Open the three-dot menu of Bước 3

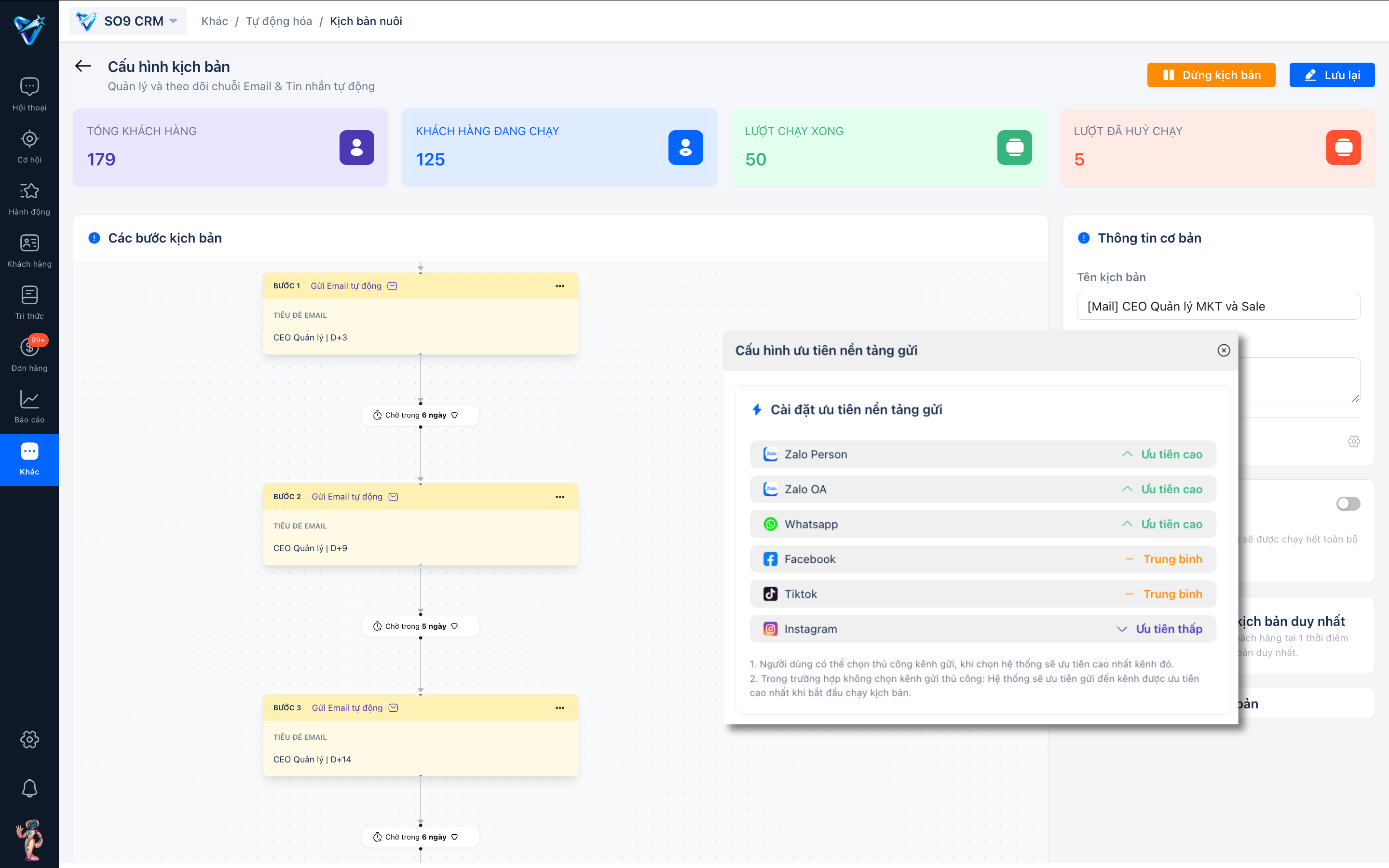559,708
